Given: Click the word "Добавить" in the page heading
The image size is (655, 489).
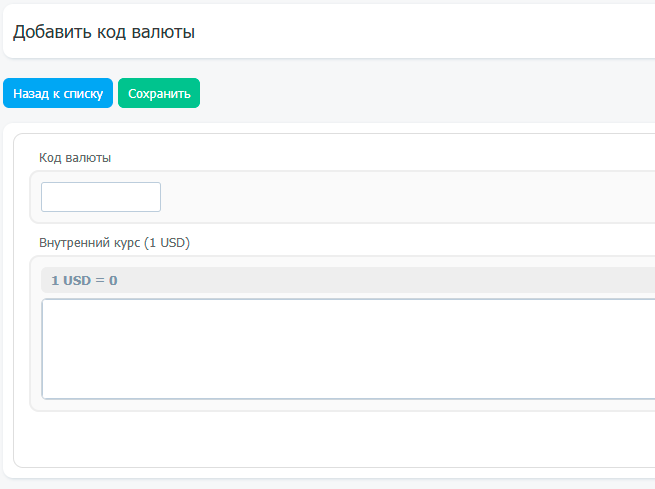Looking at the screenshot, I should [52, 32].
